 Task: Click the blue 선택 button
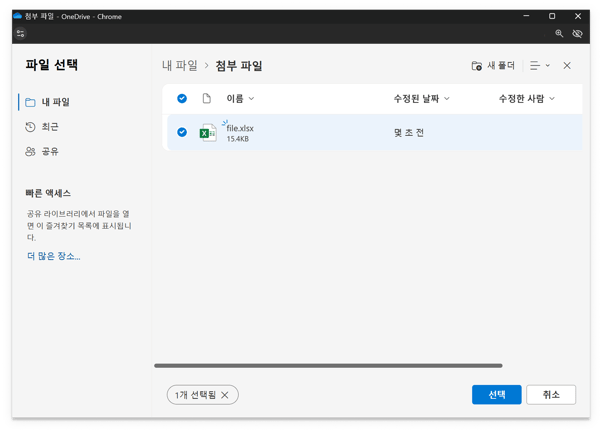(x=496, y=395)
